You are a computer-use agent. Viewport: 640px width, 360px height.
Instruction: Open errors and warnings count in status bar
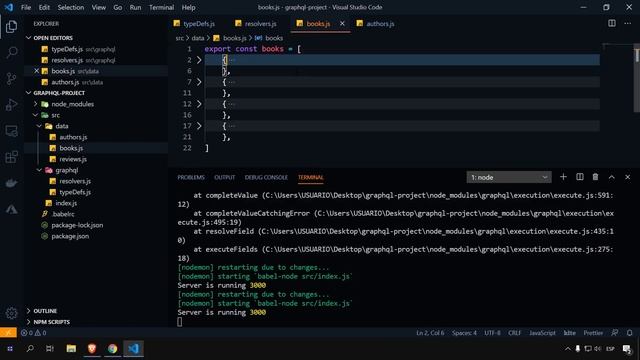pos(33,333)
